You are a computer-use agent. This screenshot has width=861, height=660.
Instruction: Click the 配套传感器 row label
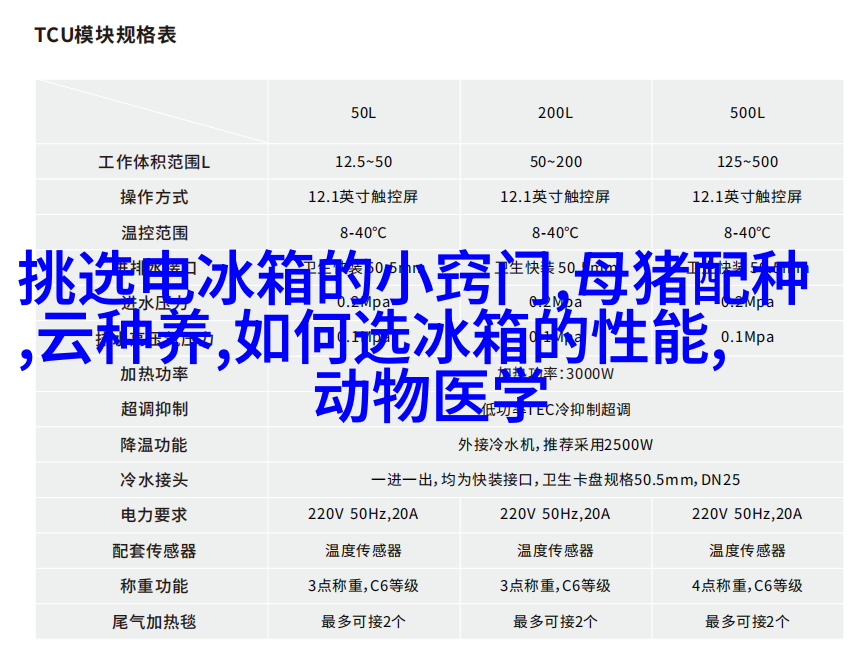point(154,551)
